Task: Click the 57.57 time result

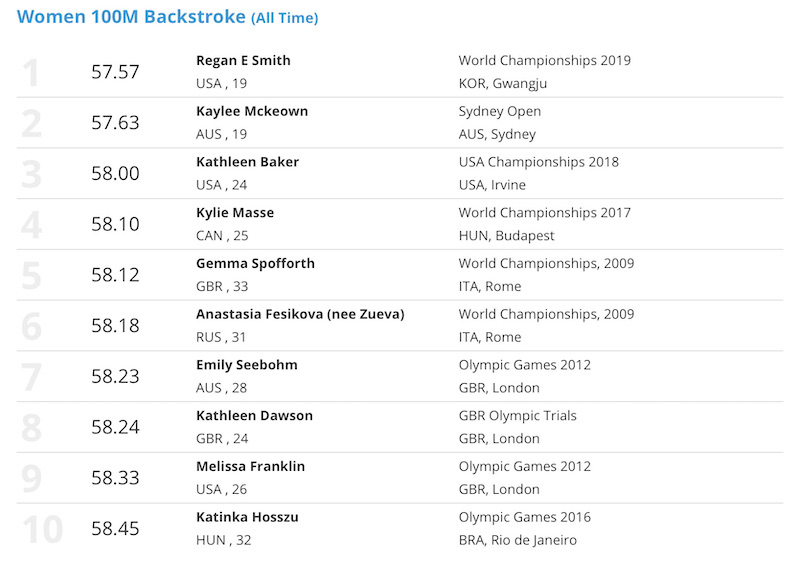Action: pyautogui.click(x=115, y=72)
